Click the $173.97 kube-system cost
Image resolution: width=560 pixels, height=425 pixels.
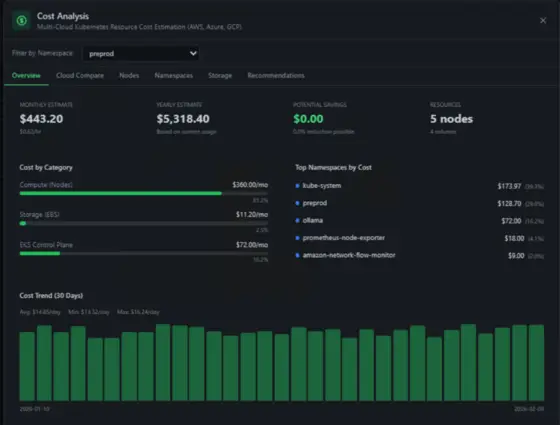[x=509, y=186]
